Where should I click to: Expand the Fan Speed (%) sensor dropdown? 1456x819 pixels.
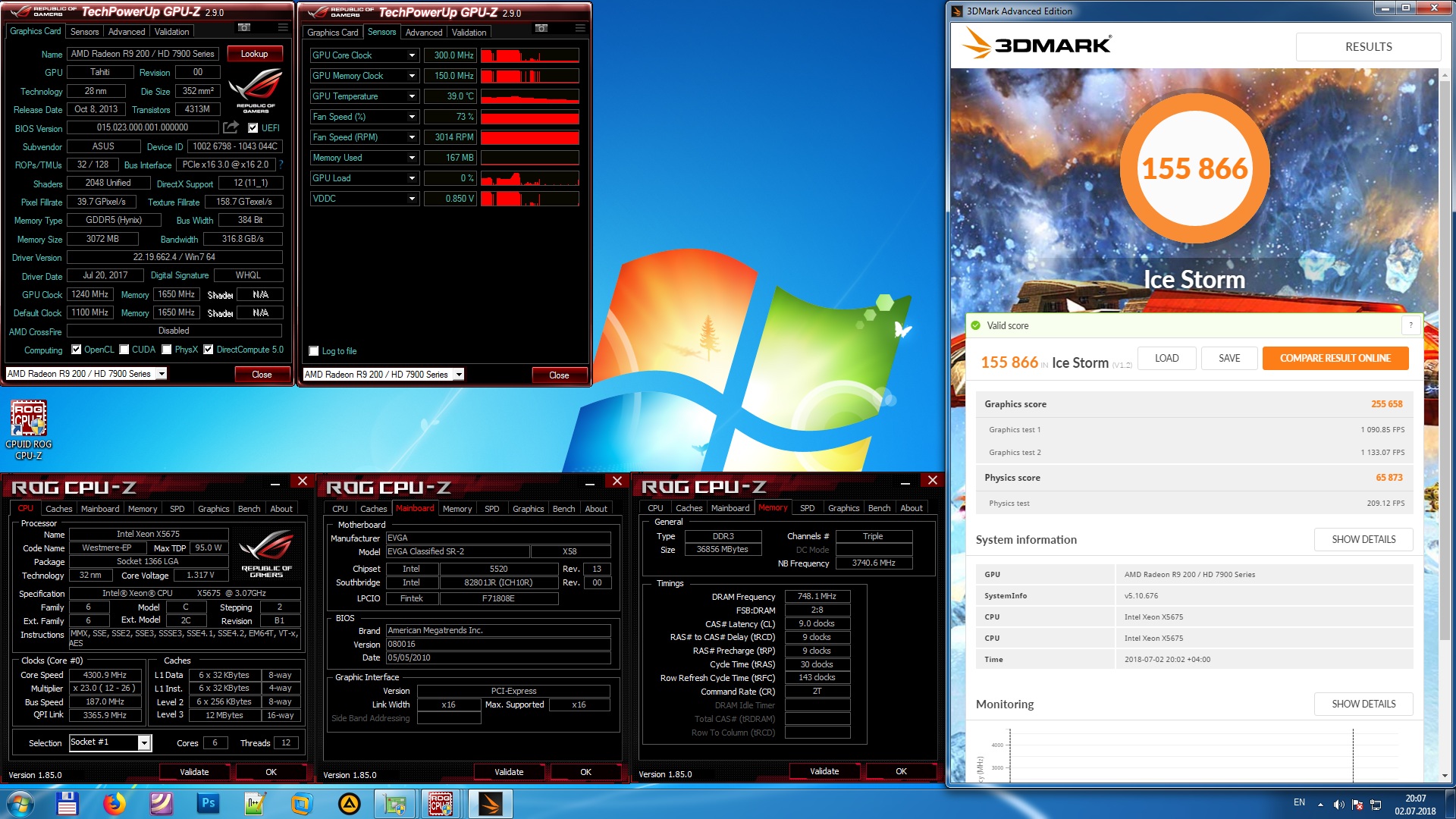(412, 117)
